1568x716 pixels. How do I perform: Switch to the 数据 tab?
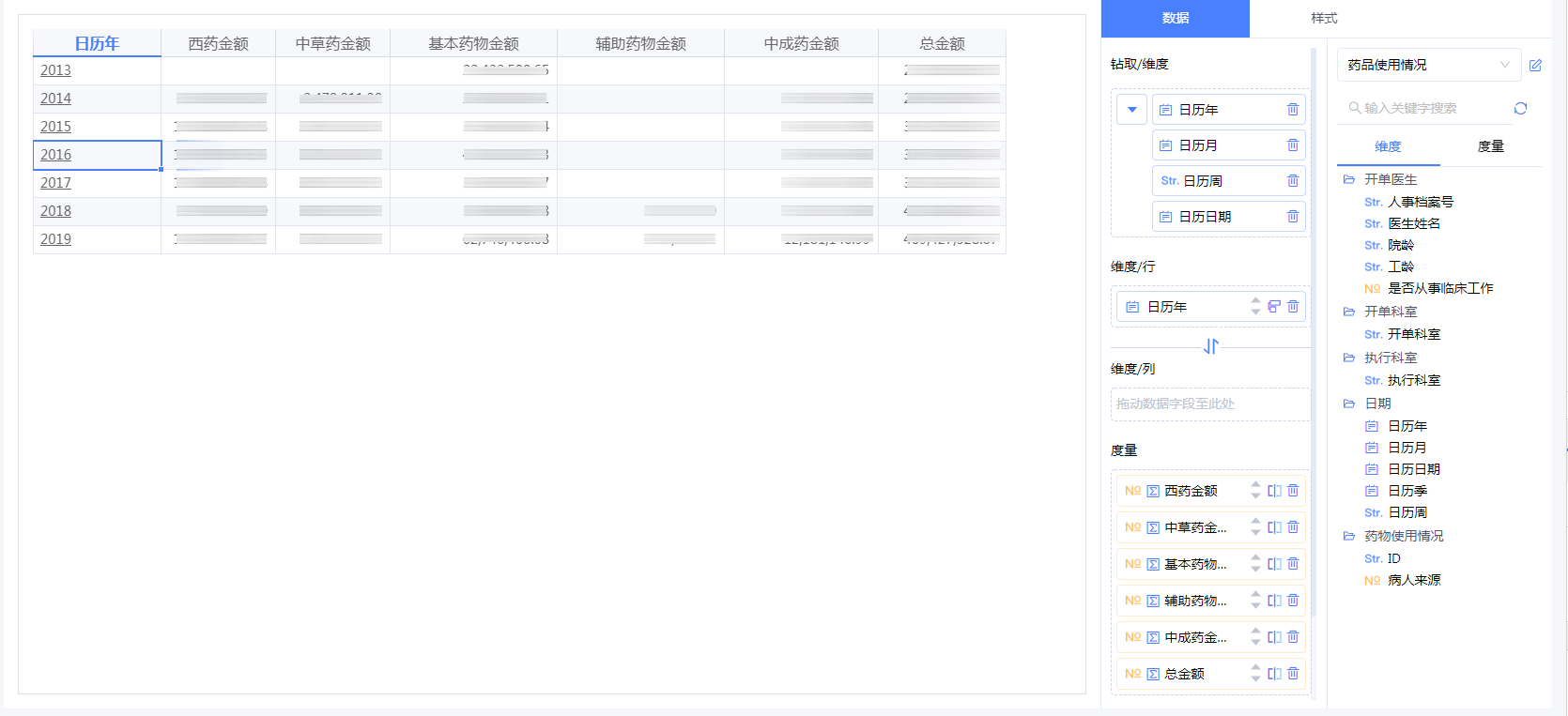1175,19
